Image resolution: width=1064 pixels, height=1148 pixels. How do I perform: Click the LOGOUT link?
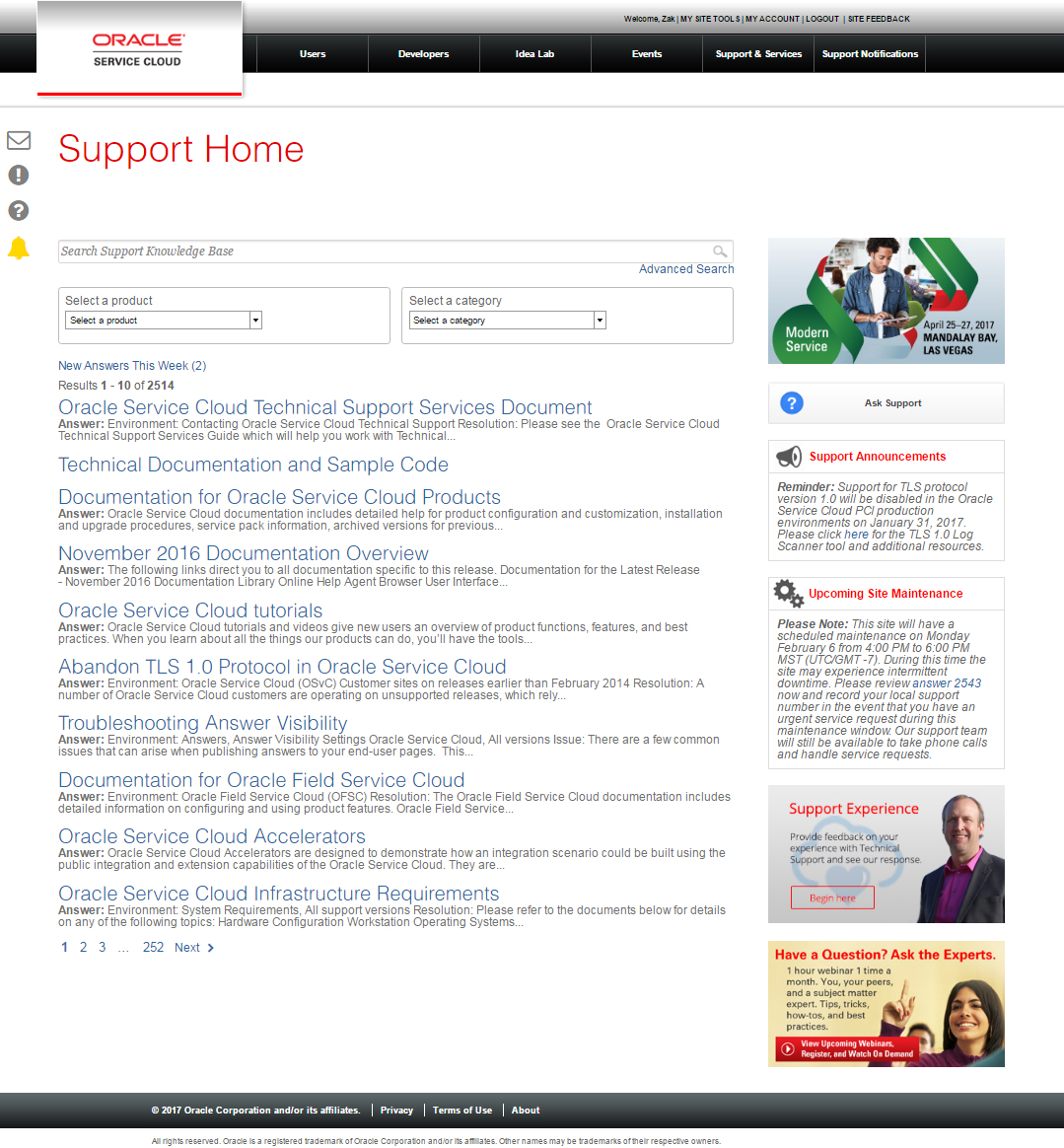pyautogui.click(x=822, y=19)
